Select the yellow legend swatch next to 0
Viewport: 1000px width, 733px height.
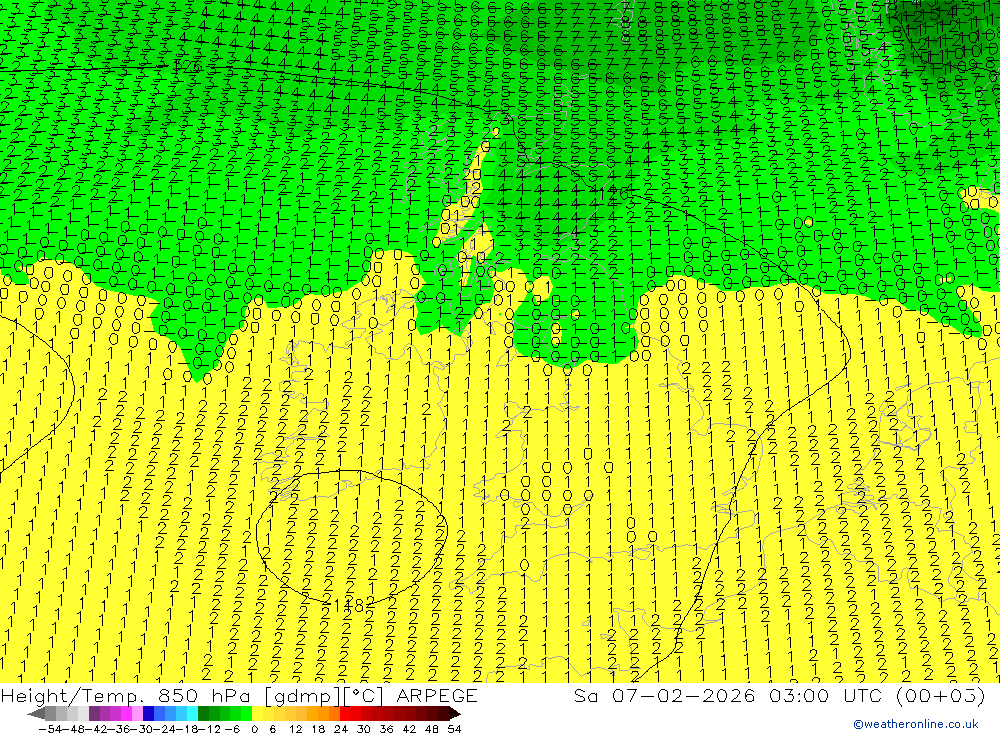[x=258, y=713]
